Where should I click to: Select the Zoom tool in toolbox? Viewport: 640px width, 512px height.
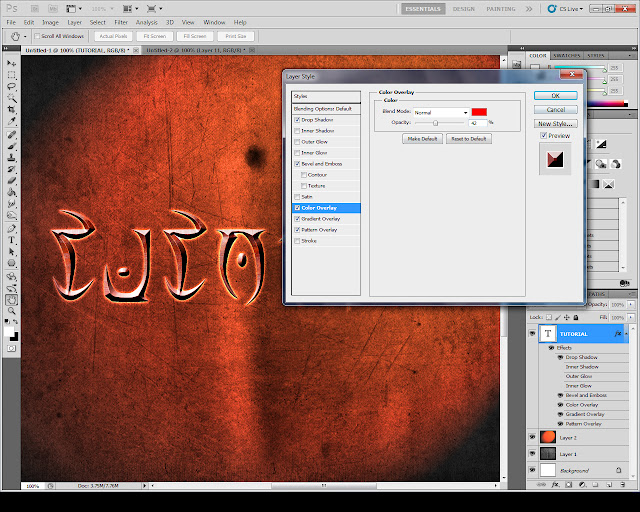pos(11,311)
